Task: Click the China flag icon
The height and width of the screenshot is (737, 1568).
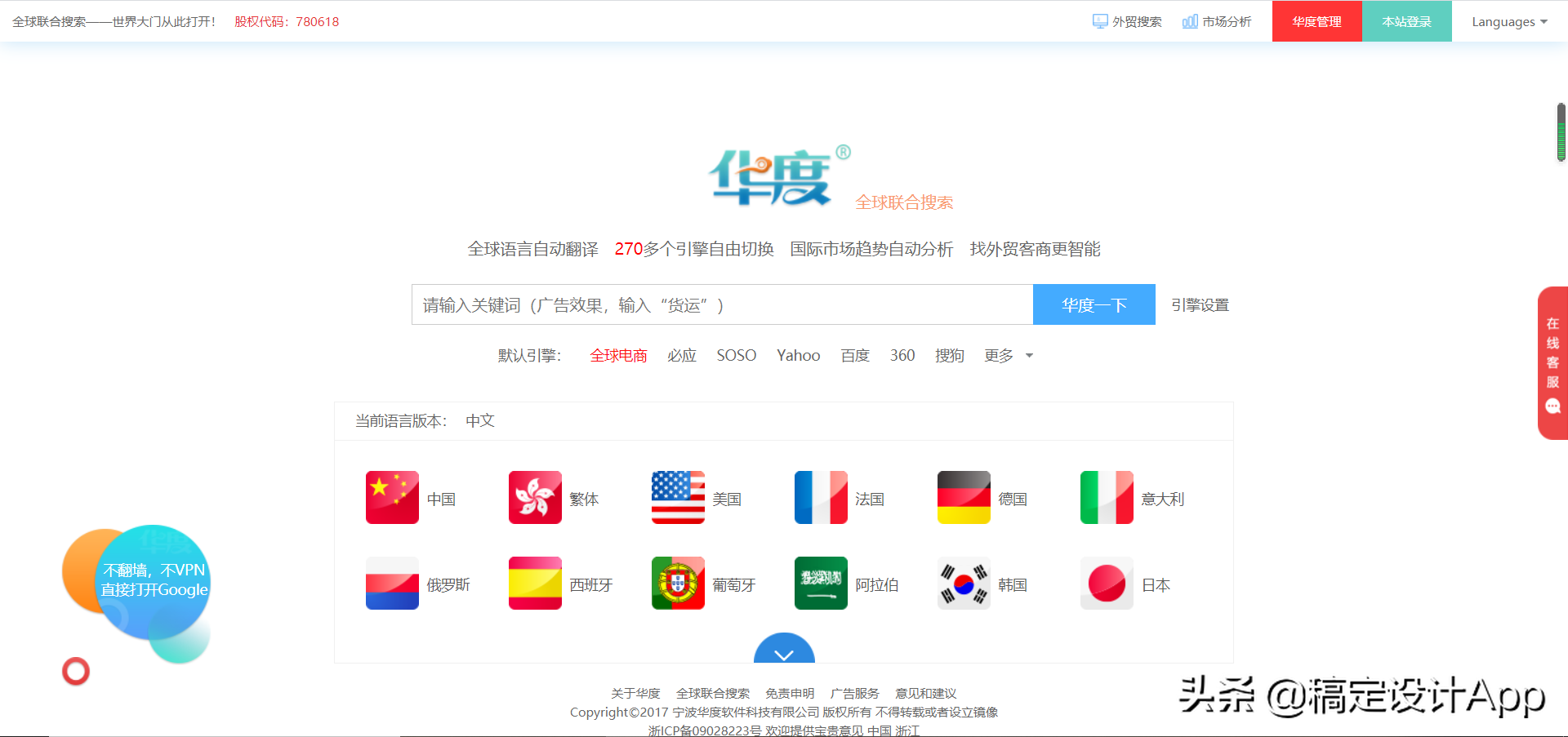Action: pos(392,497)
